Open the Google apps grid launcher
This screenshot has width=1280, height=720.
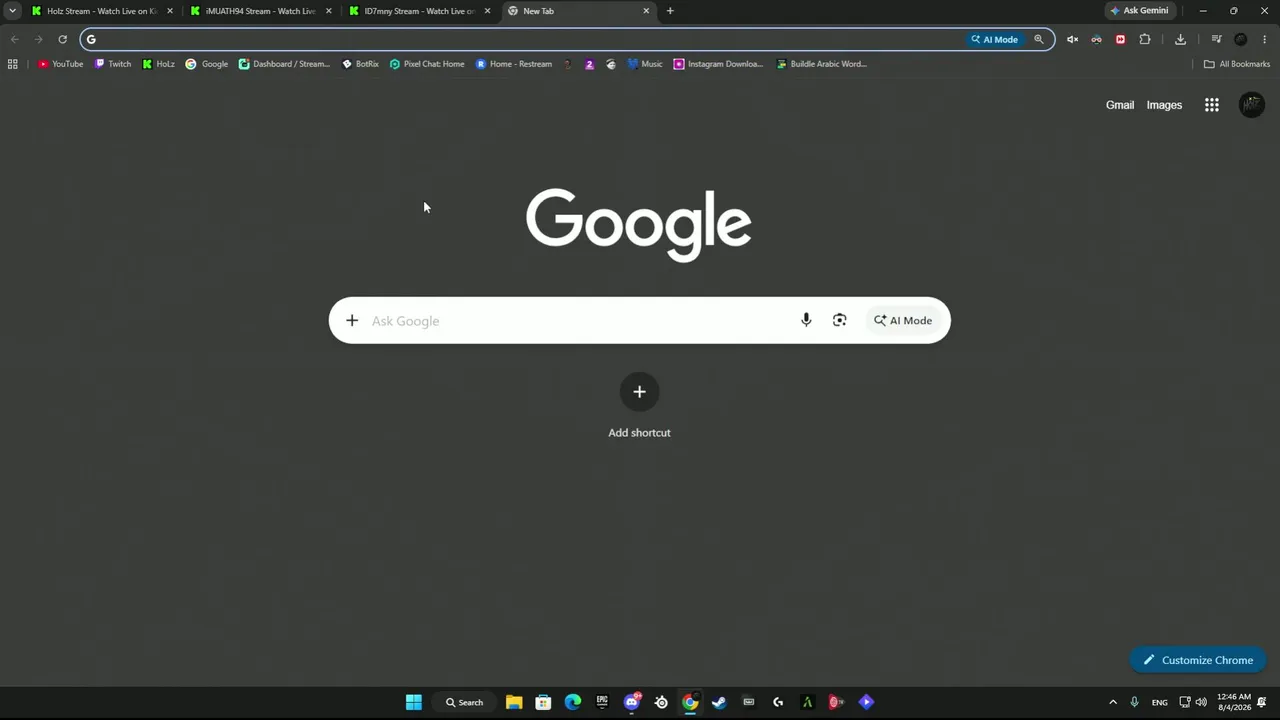[1211, 105]
